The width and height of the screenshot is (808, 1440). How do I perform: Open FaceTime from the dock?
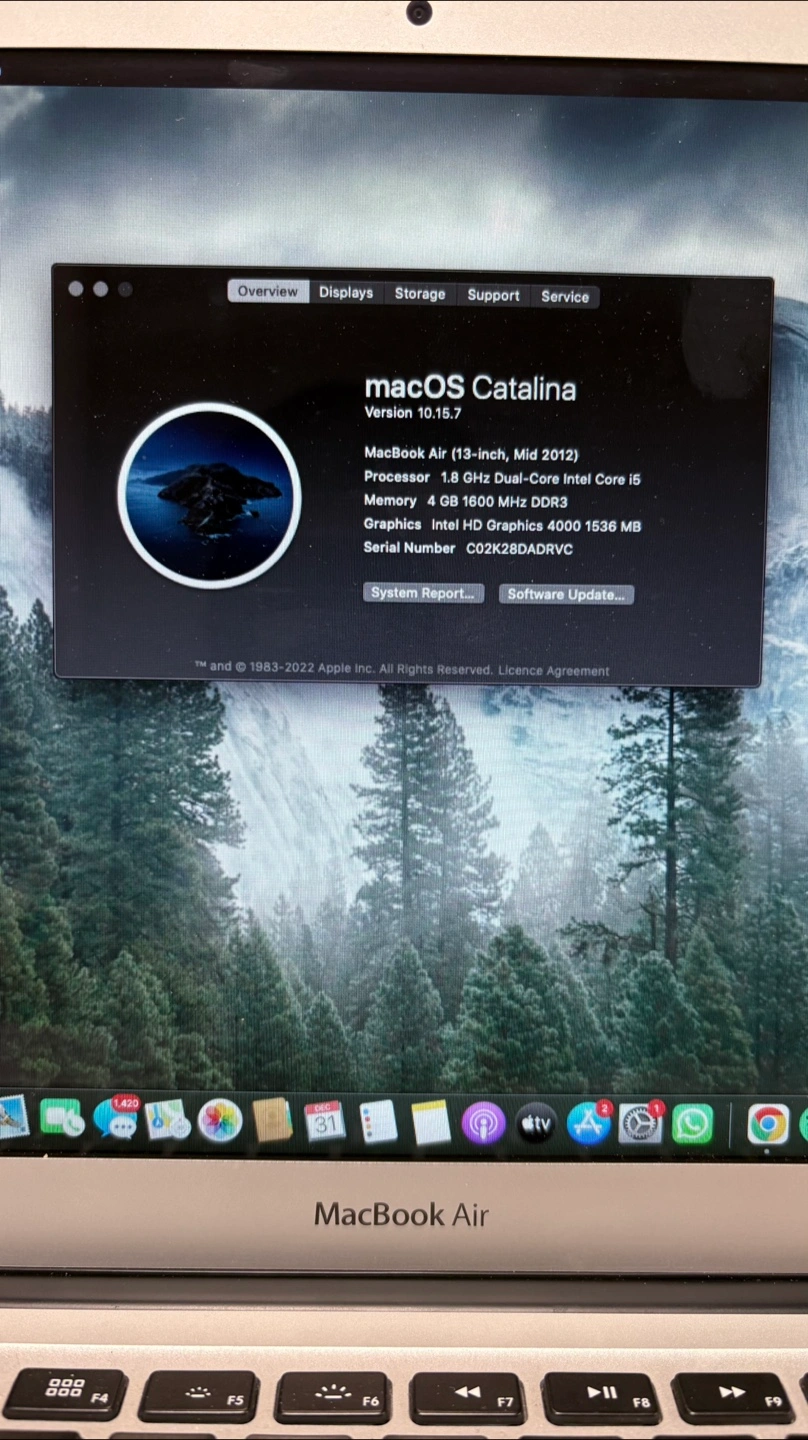(x=61, y=1119)
